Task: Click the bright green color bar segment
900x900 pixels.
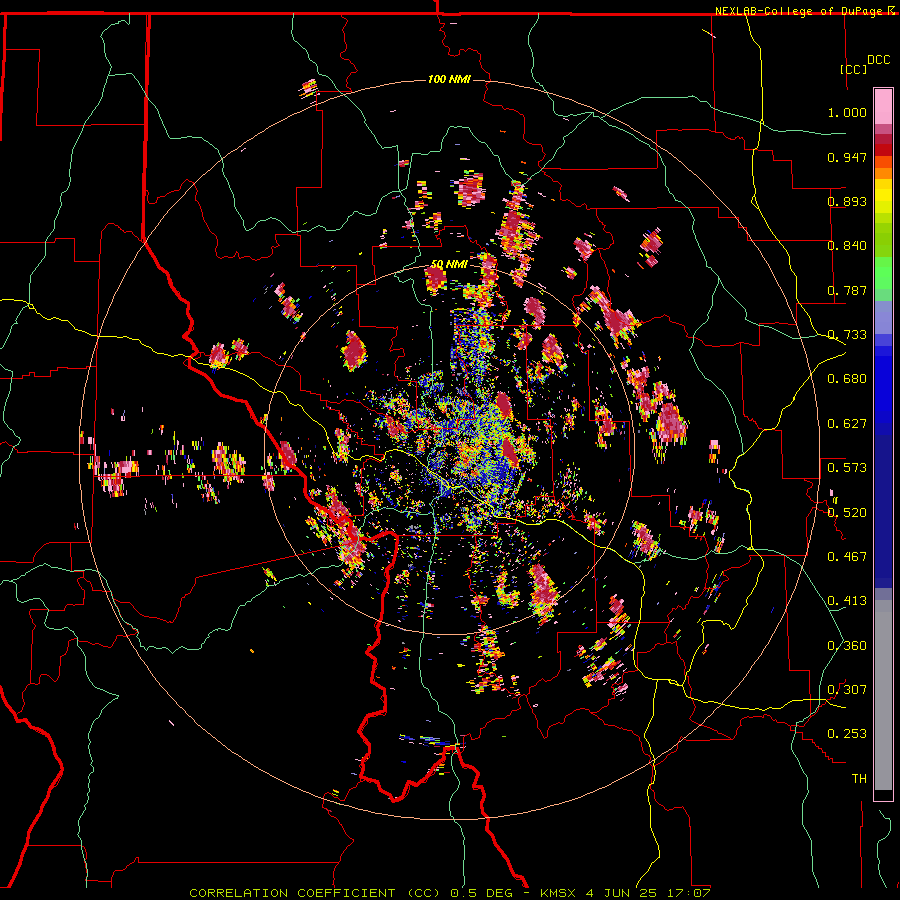Action: click(883, 273)
